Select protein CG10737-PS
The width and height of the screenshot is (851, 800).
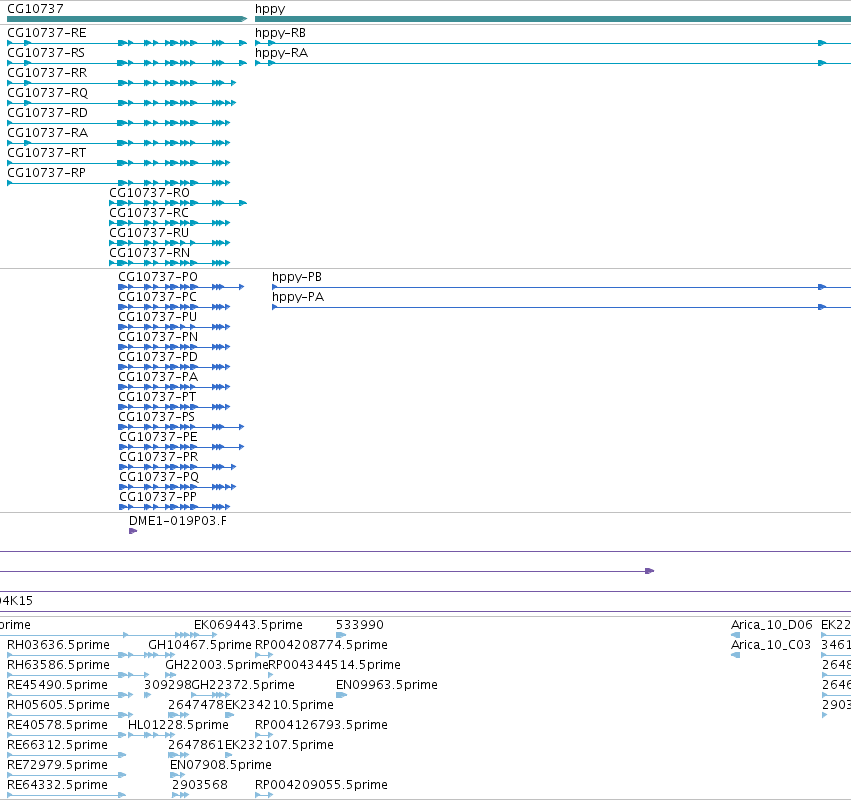tap(156, 417)
